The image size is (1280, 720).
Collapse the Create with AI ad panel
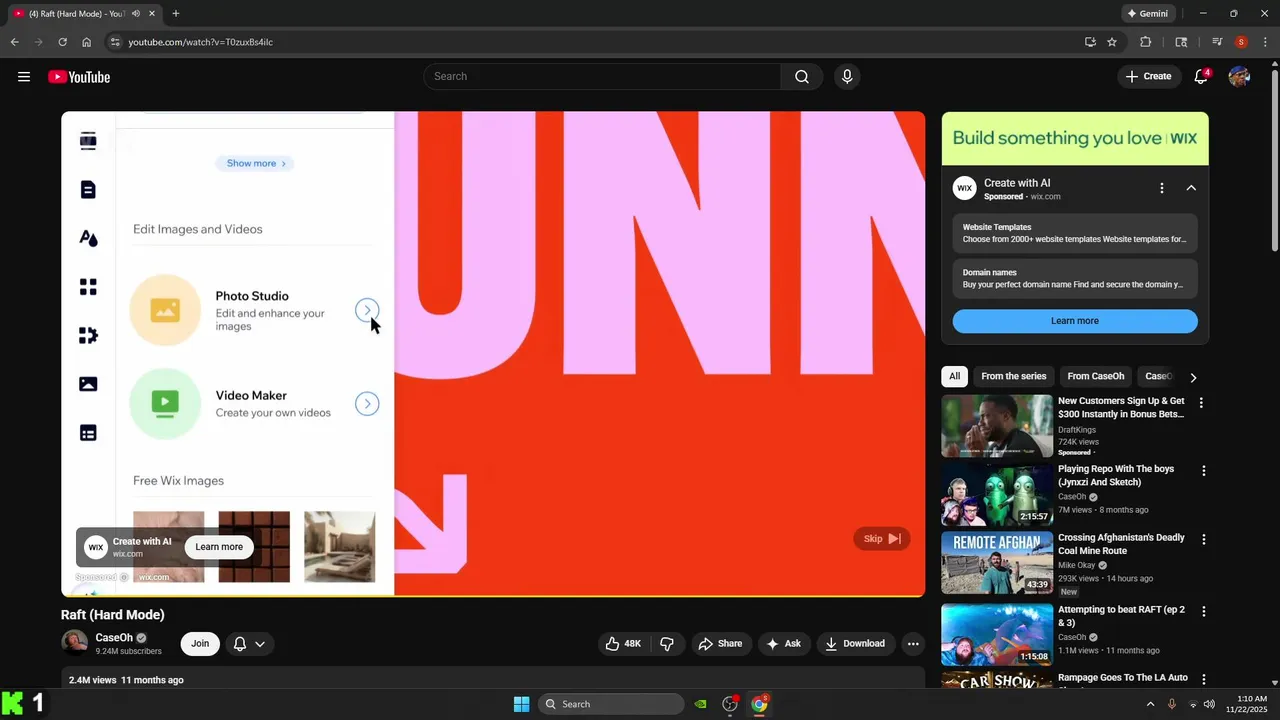pyautogui.click(x=1191, y=188)
